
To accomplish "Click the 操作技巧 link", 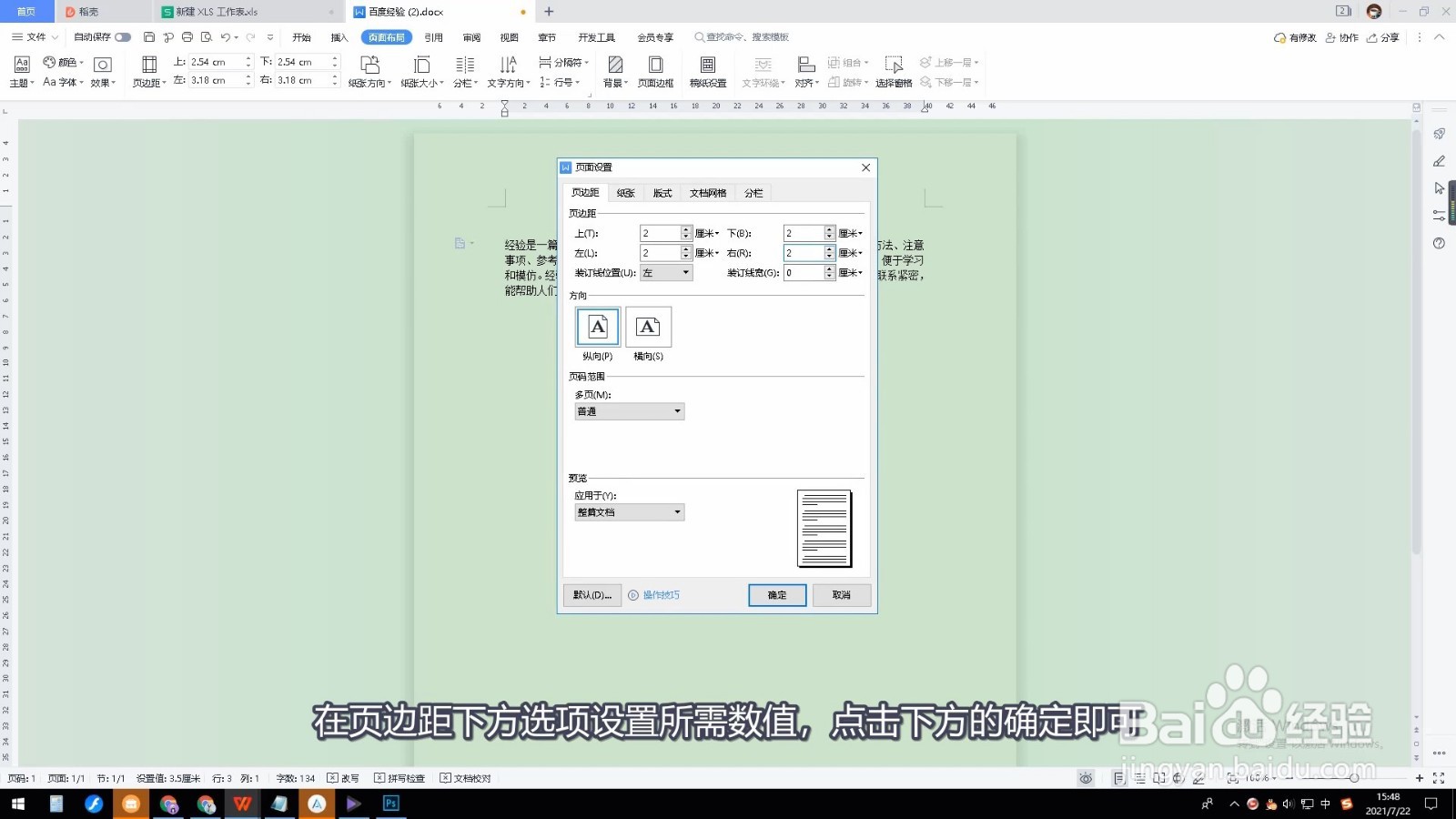I will click(x=660, y=594).
